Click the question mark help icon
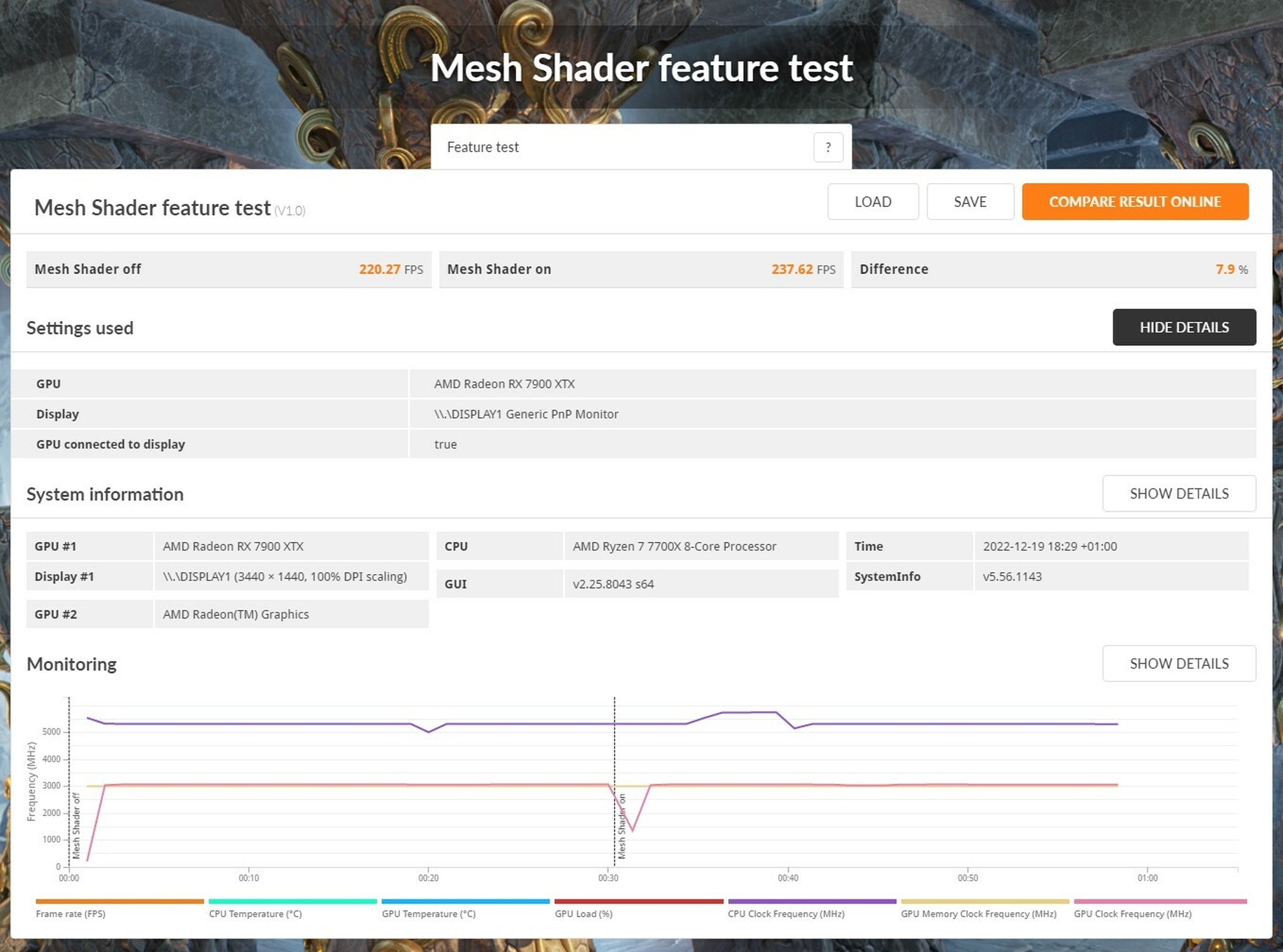The width and height of the screenshot is (1283, 952). (828, 147)
